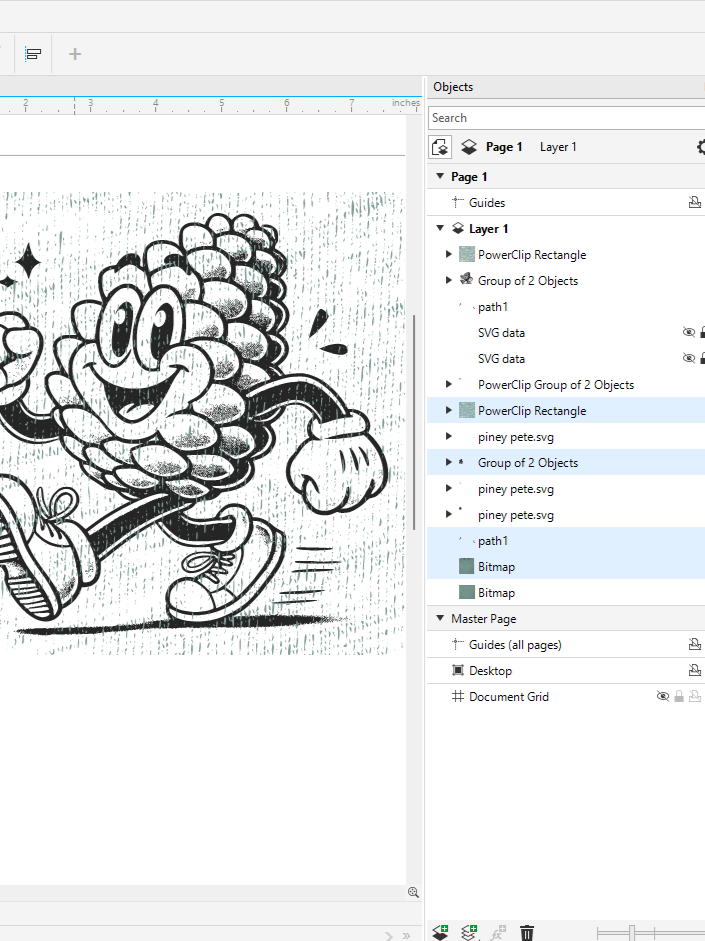705x941 pixels.
Task: Select the Document Grid layer
Action: [x=566, y=696]
